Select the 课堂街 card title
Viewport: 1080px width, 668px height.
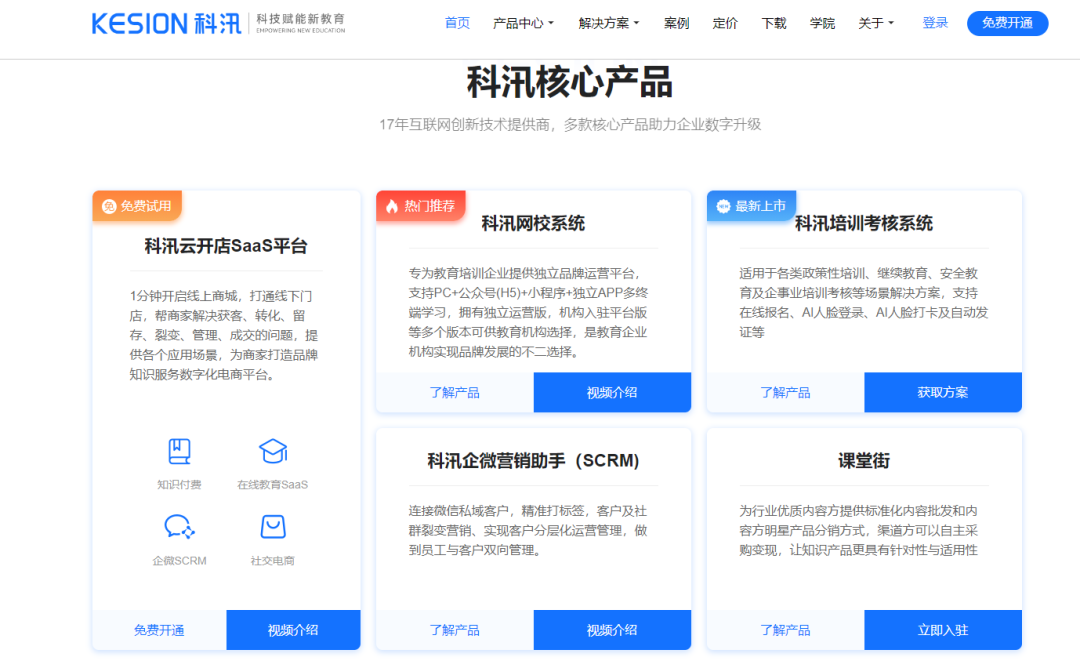pyautogui.click(x=864, y=461)
